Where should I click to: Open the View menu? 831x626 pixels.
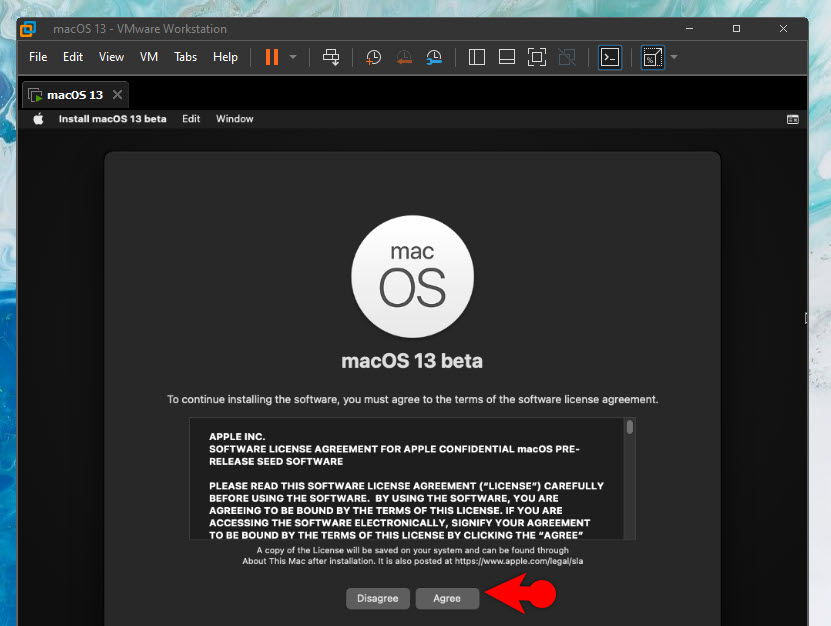(x=111, y=57)
